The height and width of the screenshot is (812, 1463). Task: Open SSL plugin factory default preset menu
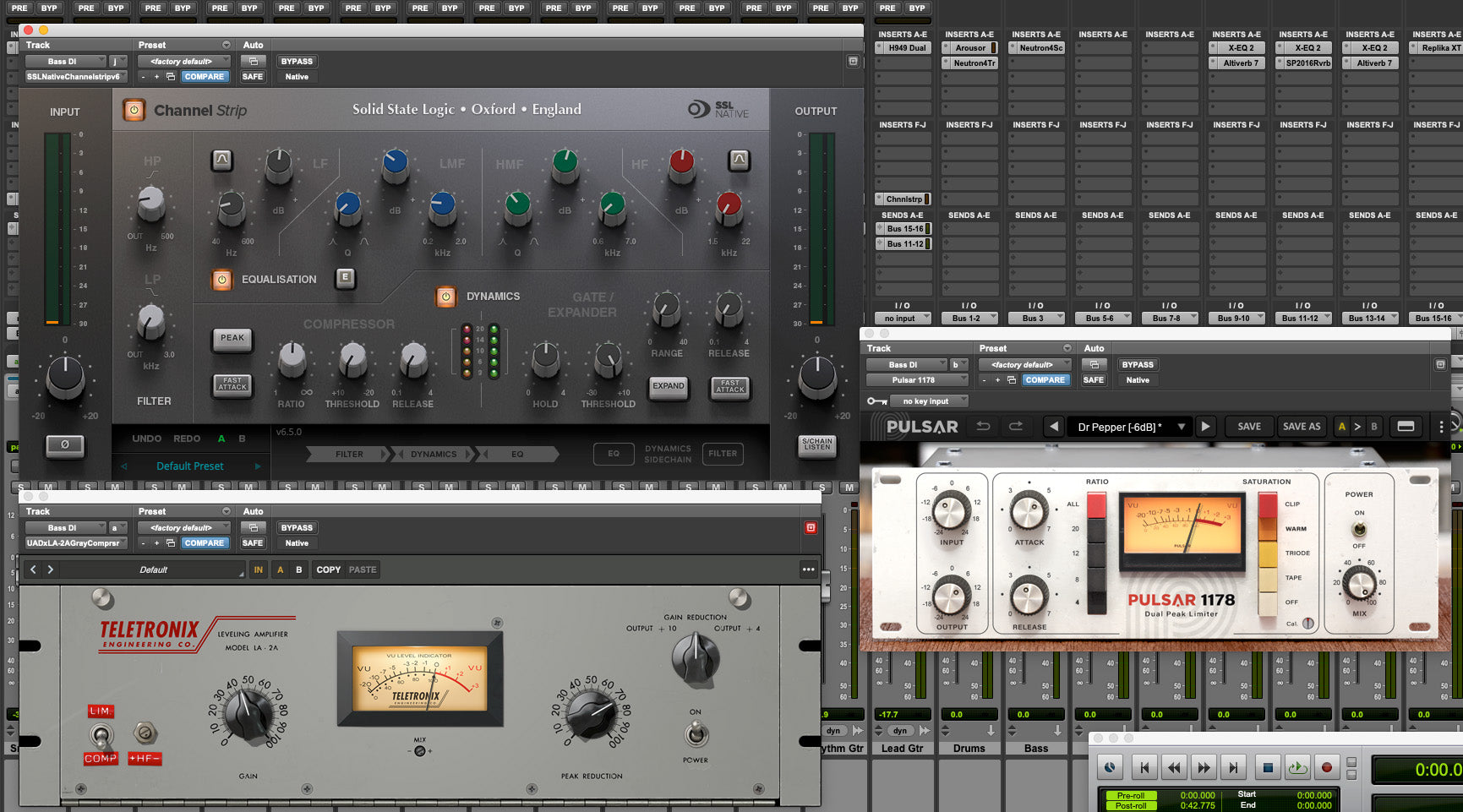pos(184,62)
